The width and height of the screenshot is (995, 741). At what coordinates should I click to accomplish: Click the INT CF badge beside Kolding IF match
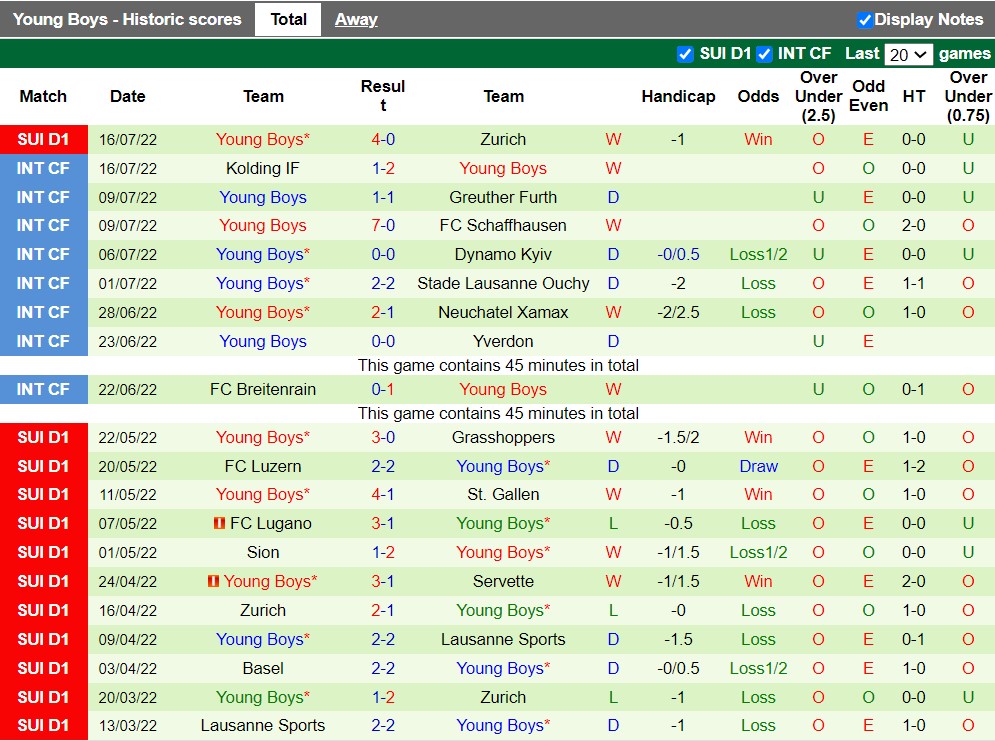[43, 168]
